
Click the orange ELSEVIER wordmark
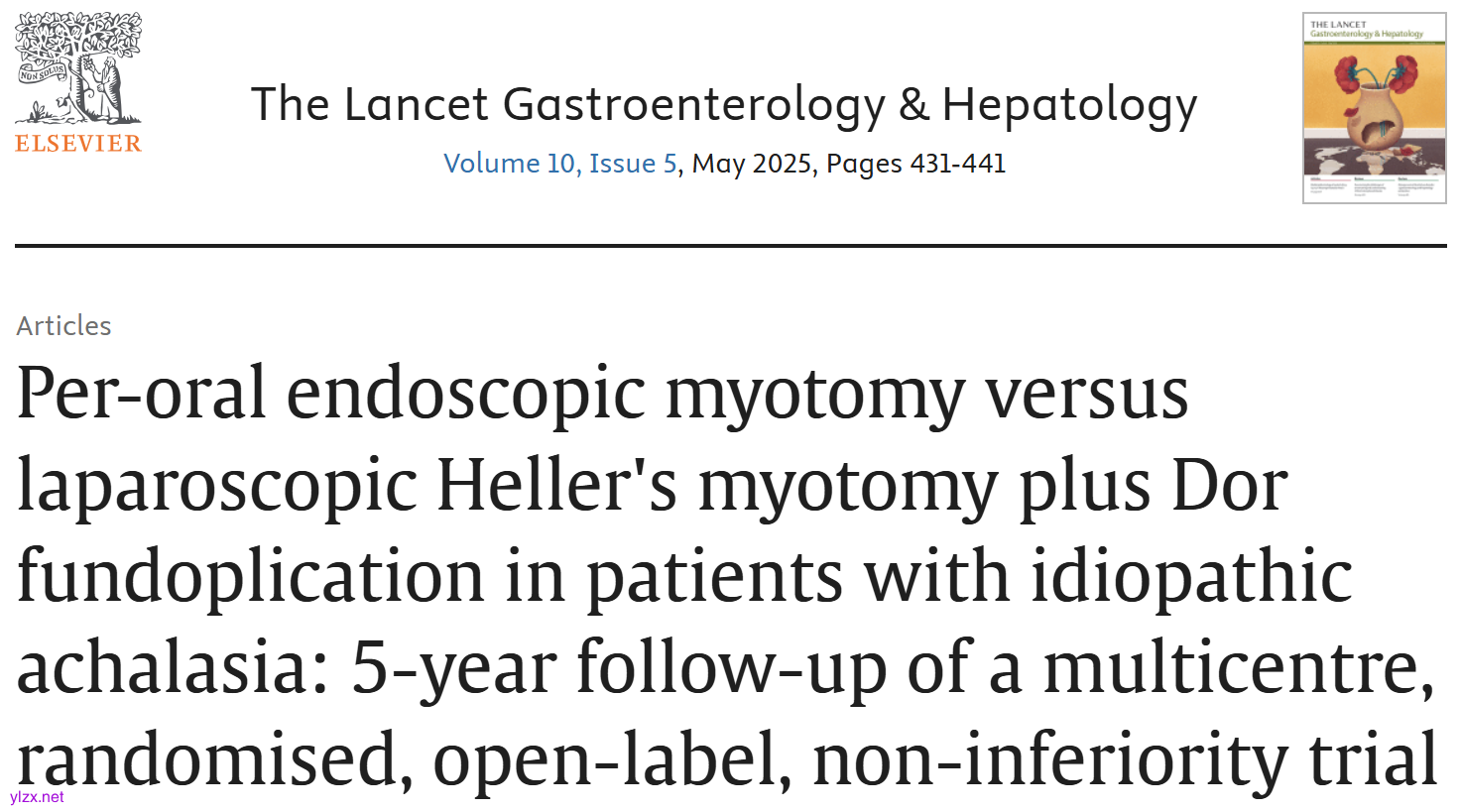[x=78, y=144]
